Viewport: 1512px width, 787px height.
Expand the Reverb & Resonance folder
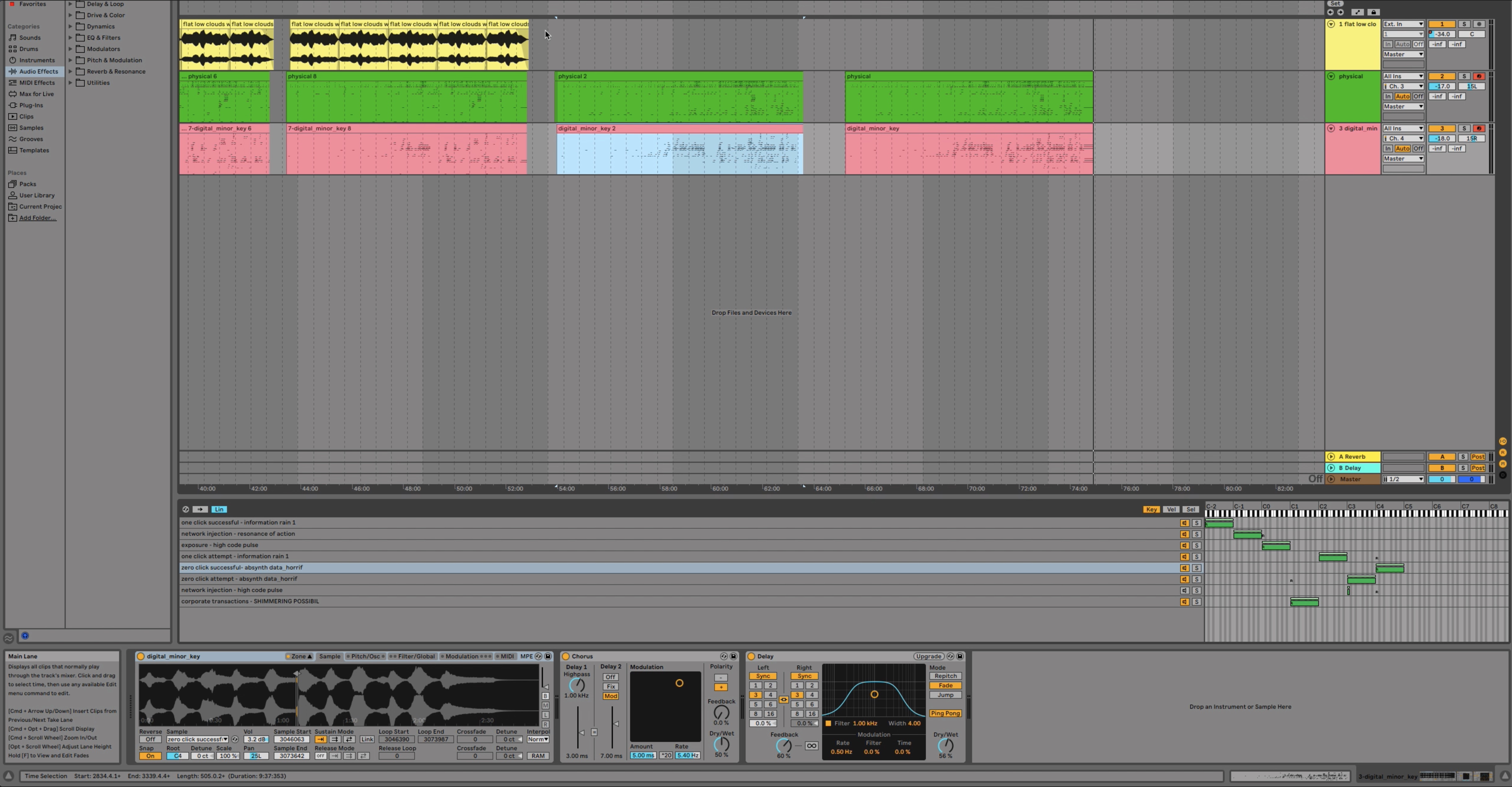pos(70,72)
